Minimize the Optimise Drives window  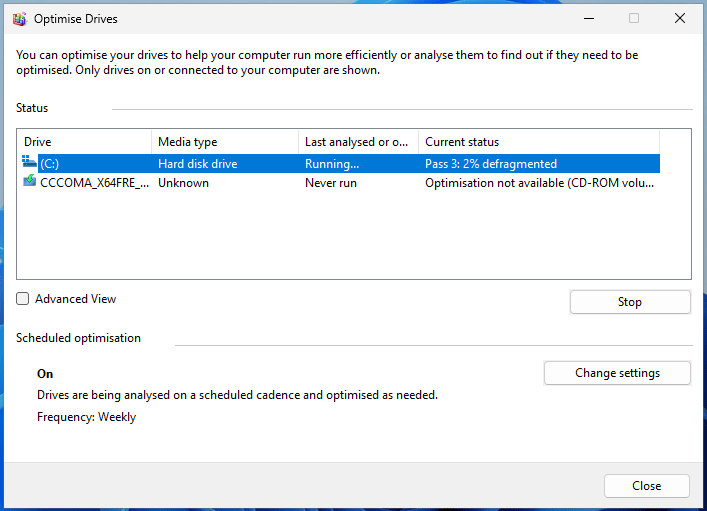point(587,19)
